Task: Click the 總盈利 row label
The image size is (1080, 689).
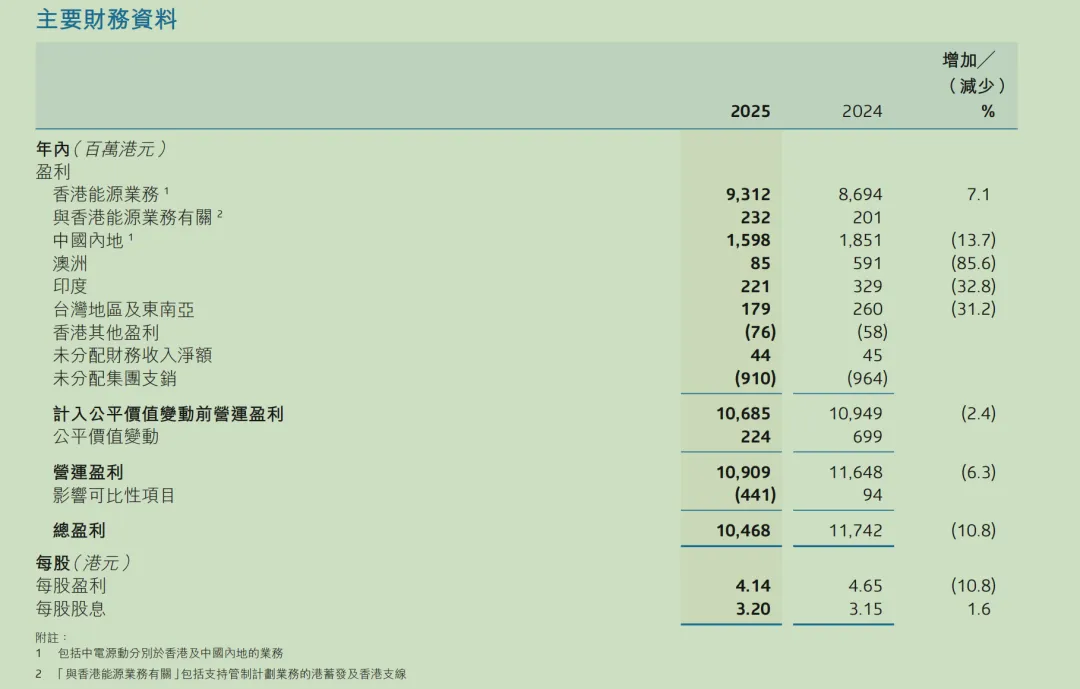Action: [79, 531]
